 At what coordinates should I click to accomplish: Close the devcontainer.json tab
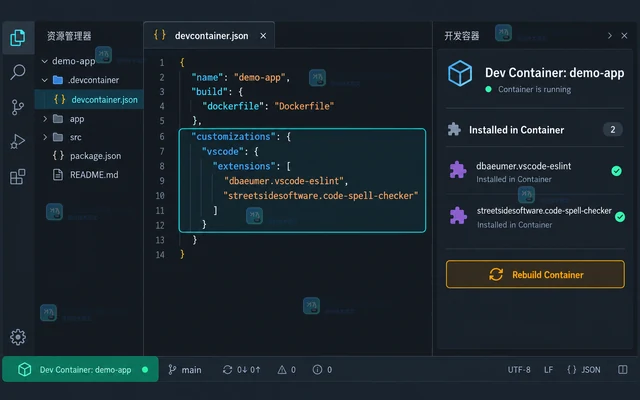pos(263,36)
